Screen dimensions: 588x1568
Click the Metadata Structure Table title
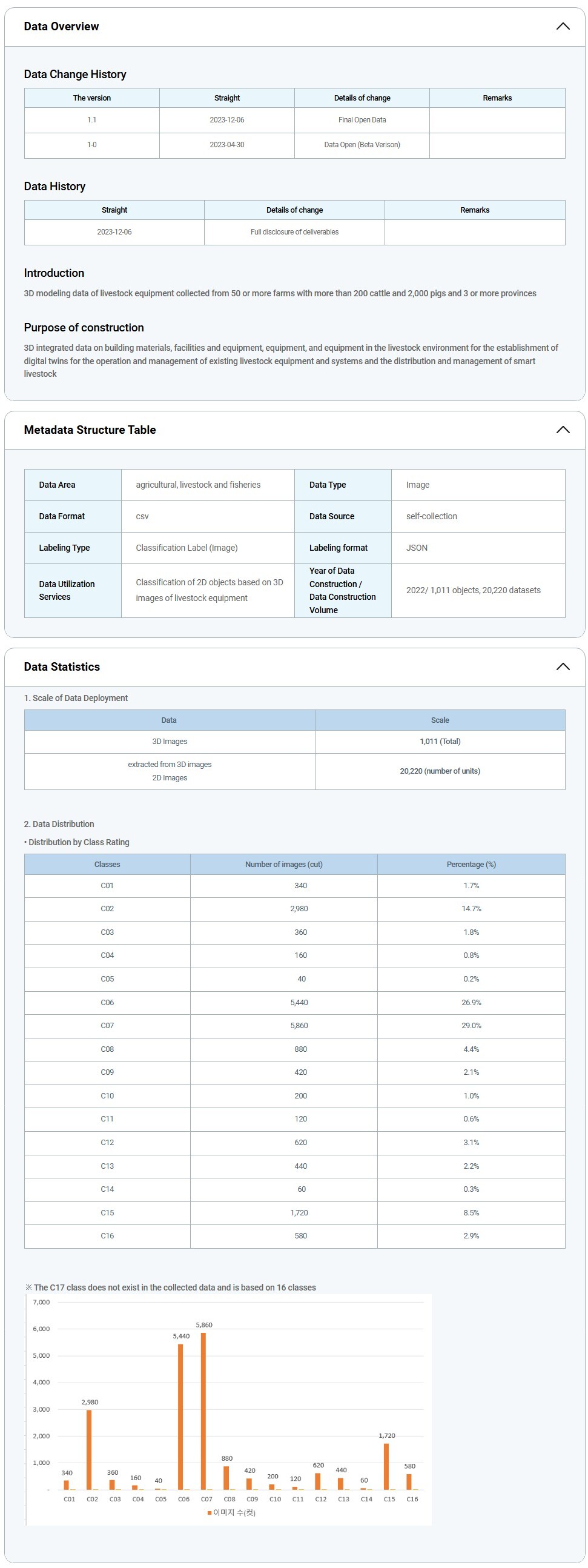[90, 430]
